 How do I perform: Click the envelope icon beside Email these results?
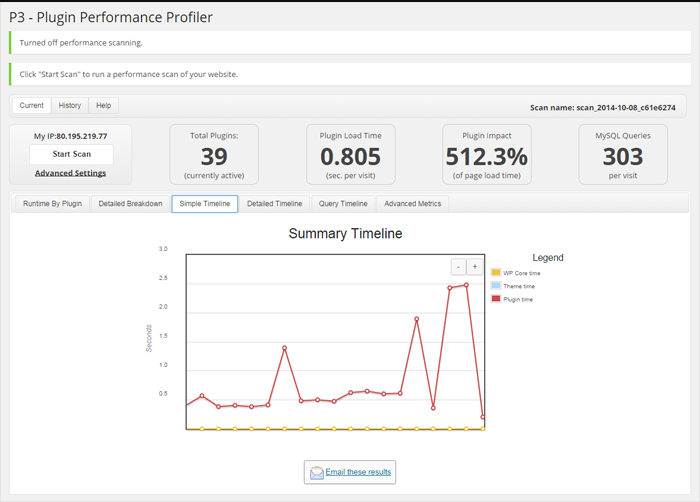pos(317,472)
